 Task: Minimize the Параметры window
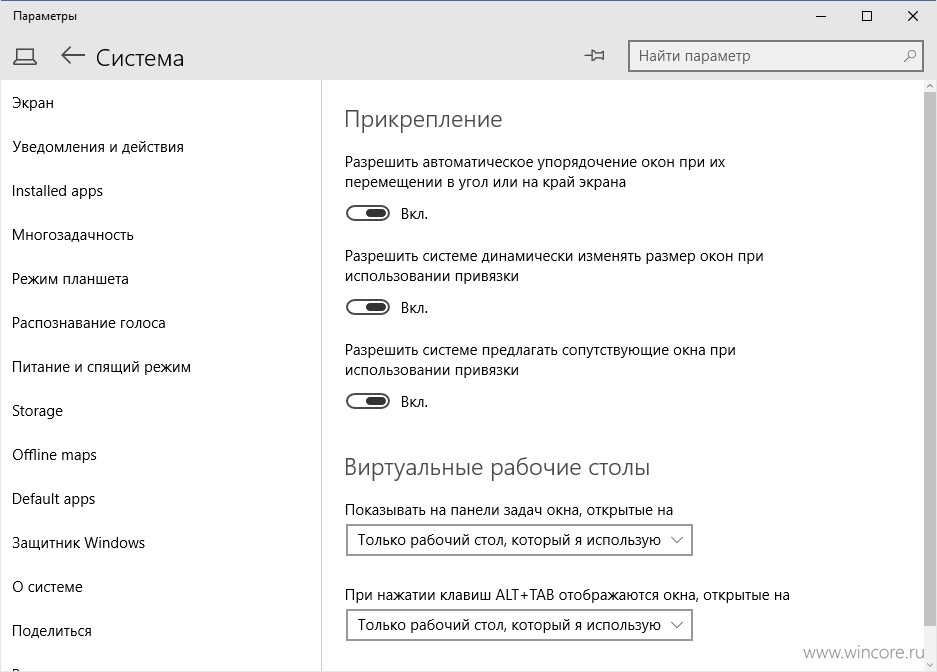click(x=821, y=16)
